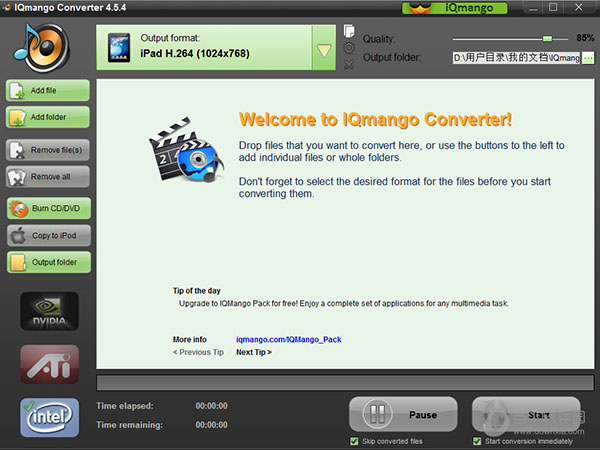The image size is (600, 450).
Task: Click the copy pages icon beside format
Action: point(349,31)
